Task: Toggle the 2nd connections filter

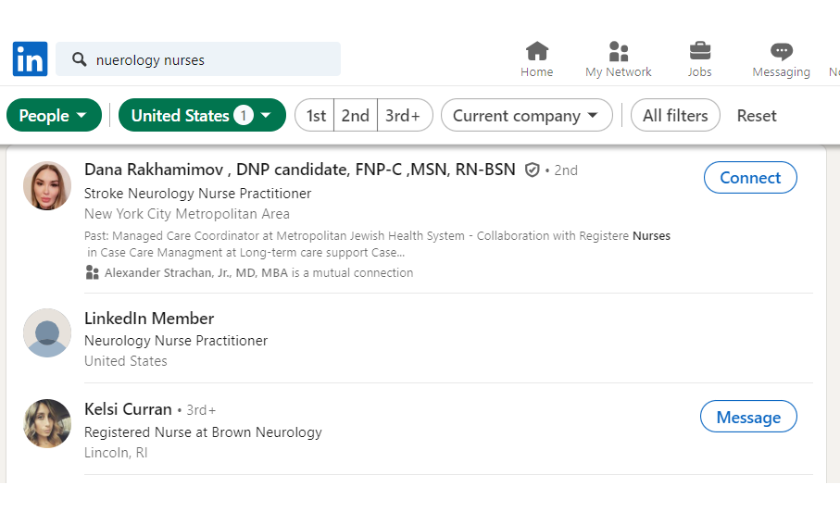Action: click(355, 115)
